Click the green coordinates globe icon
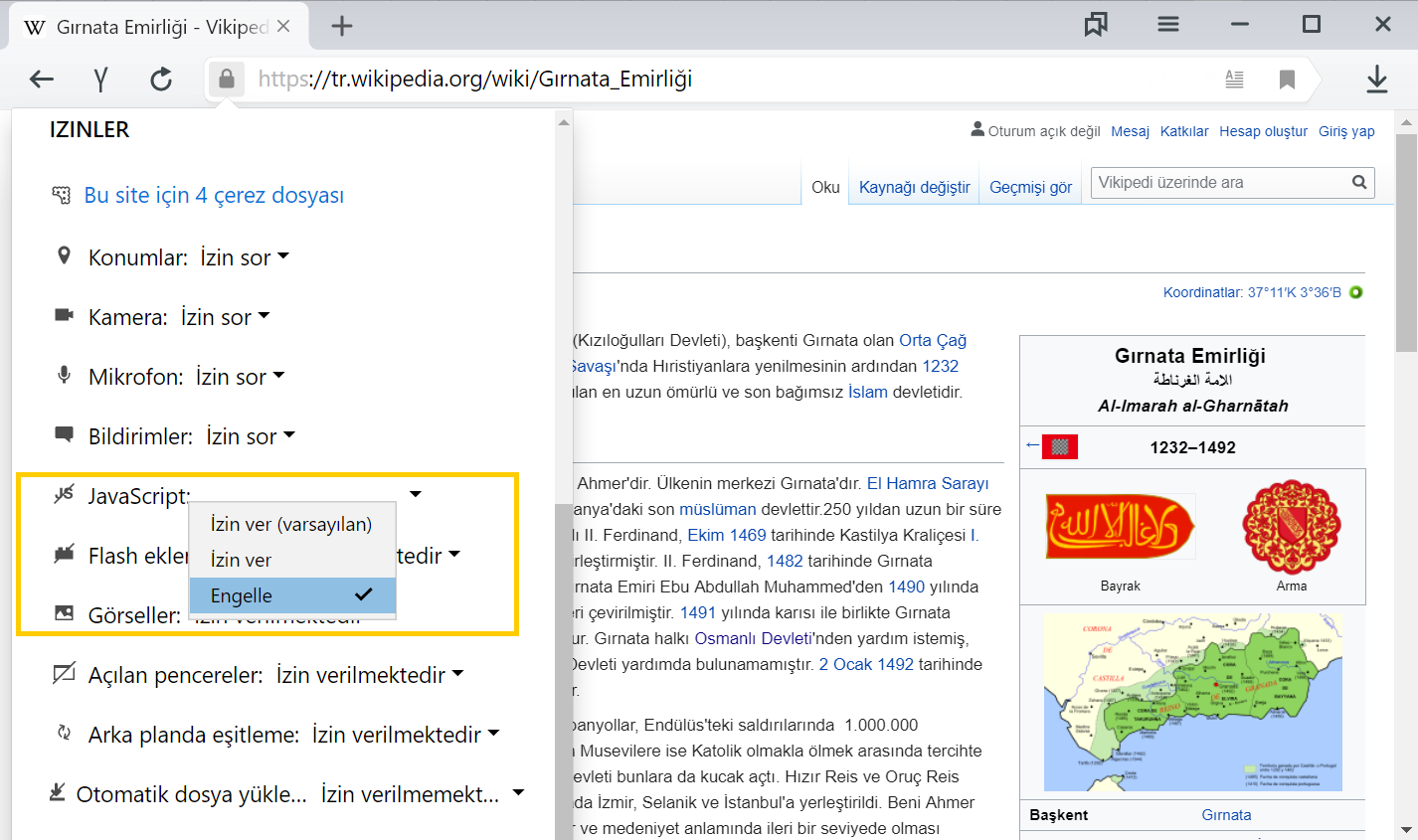 1355,292
